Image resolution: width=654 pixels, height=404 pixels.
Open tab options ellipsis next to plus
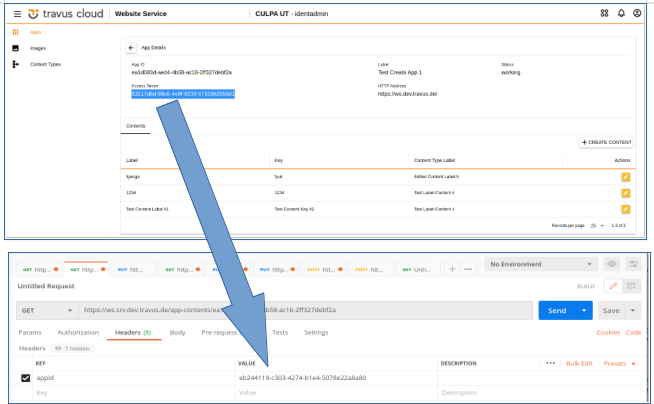coord(468,269)
